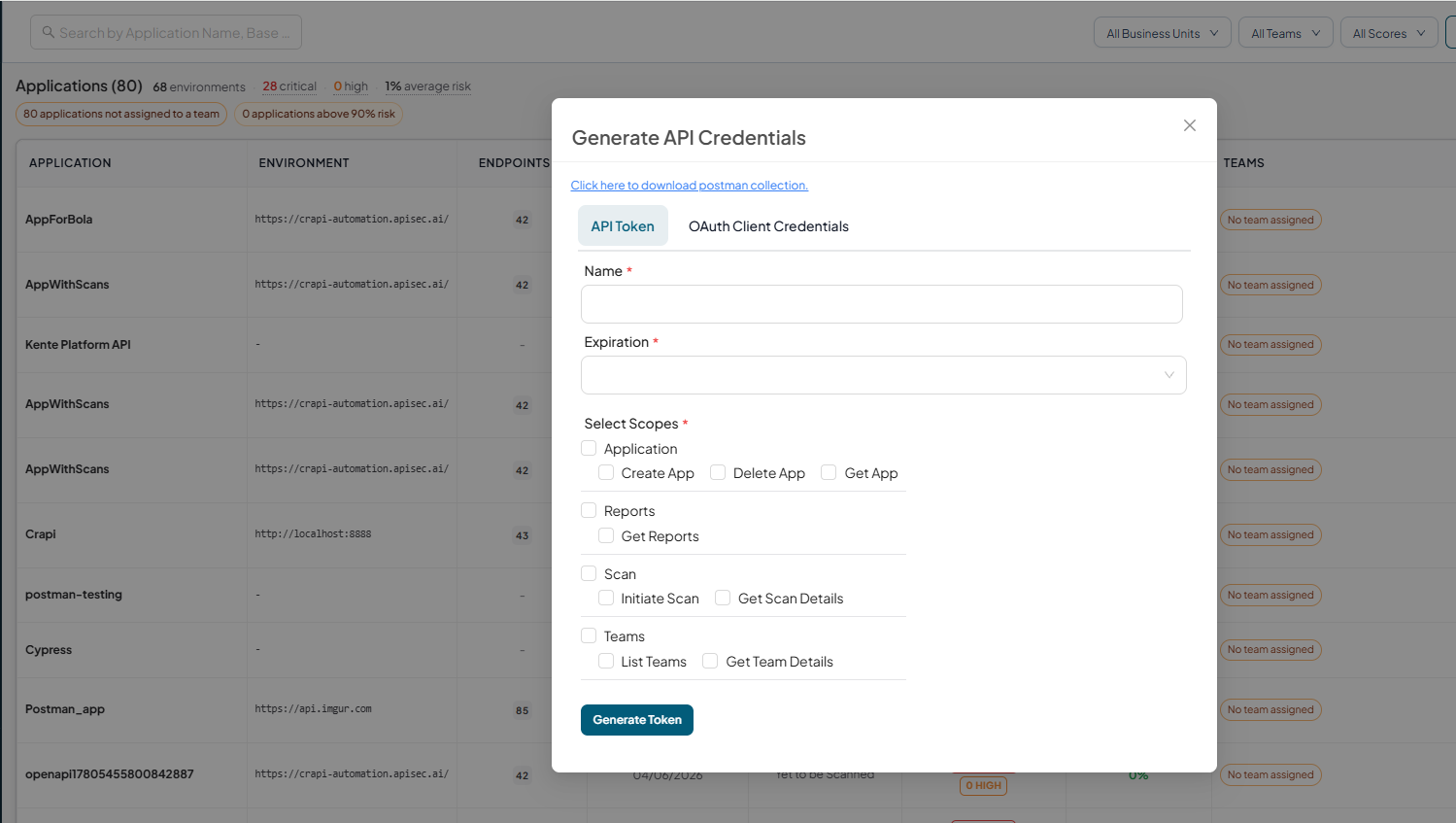
Task: Download the postman collection link
Action: pos(689,185)
